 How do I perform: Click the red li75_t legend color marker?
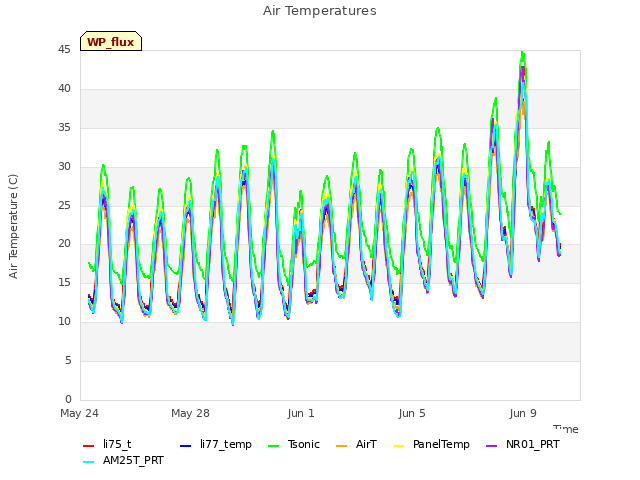[89, 446]
